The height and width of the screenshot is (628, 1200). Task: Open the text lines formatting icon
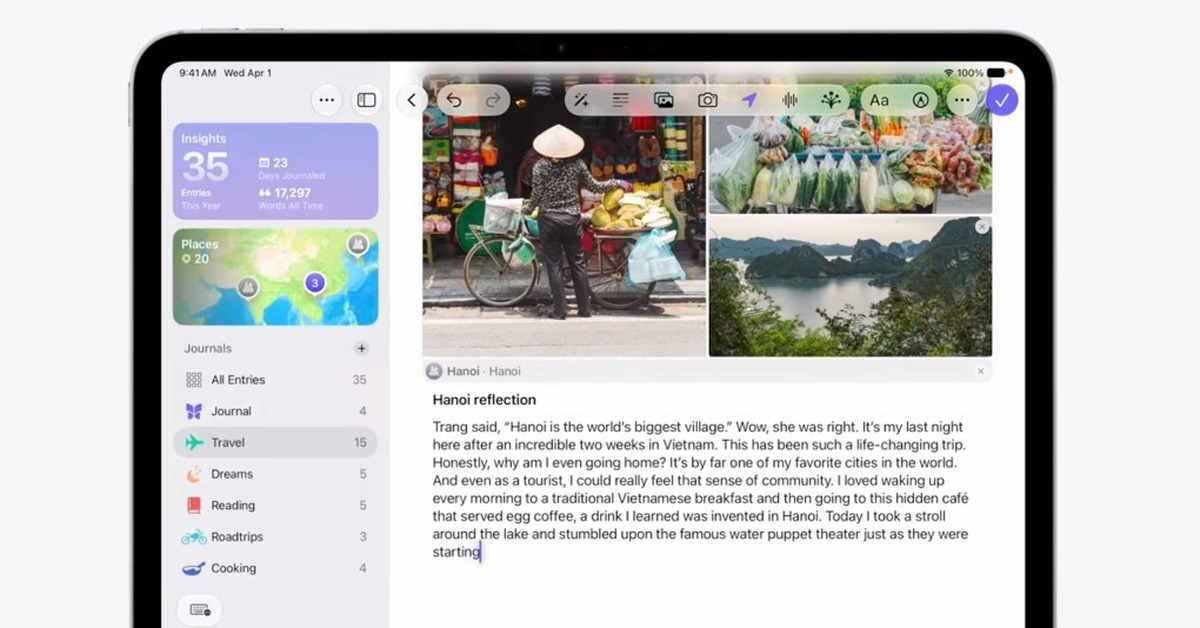[x=621, y=100]
